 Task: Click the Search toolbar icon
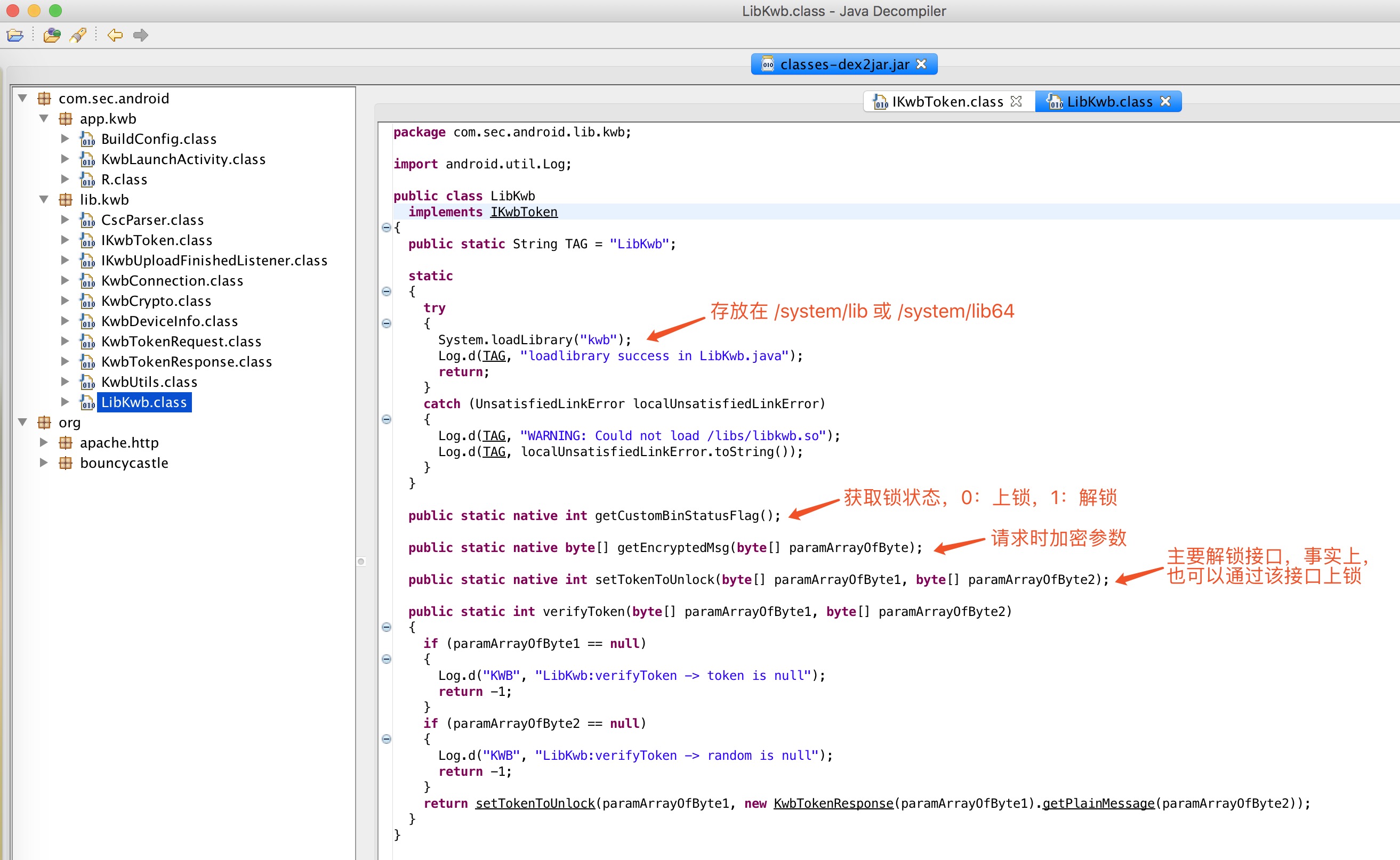pos(78,35)
